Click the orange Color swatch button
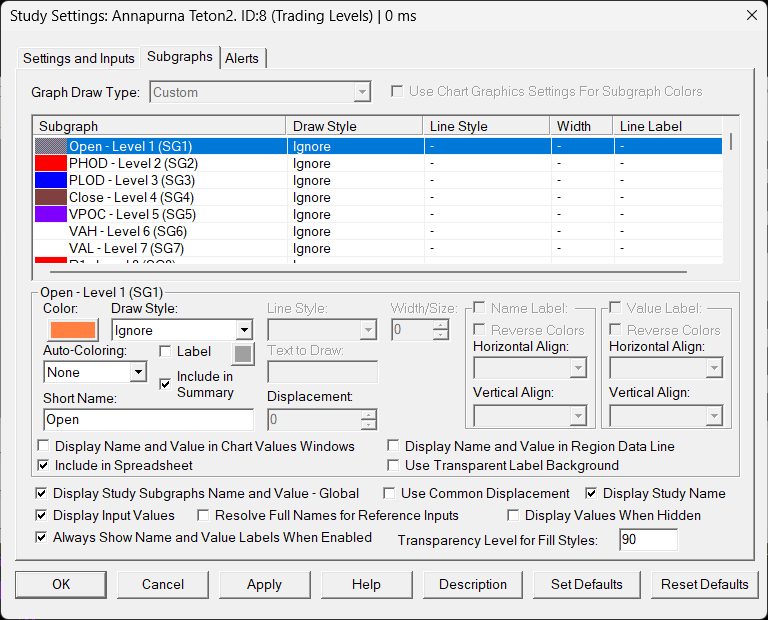768x620 pixels. click(72, 330)
